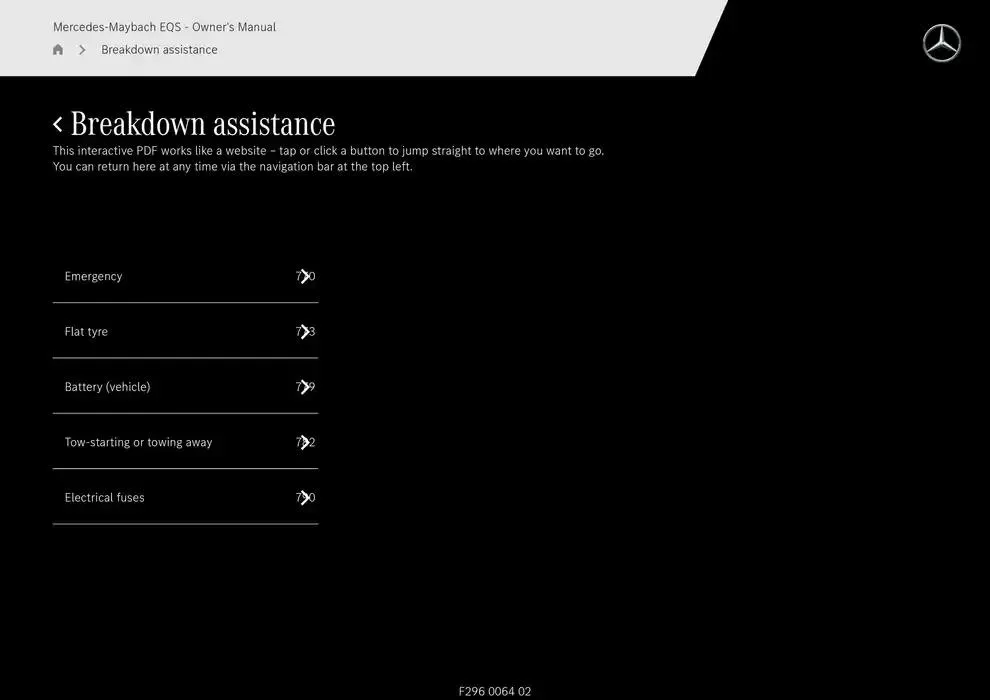Open the Battery (vehicle) section
This screenshot has width=990, height=700.
pos(107,387)
